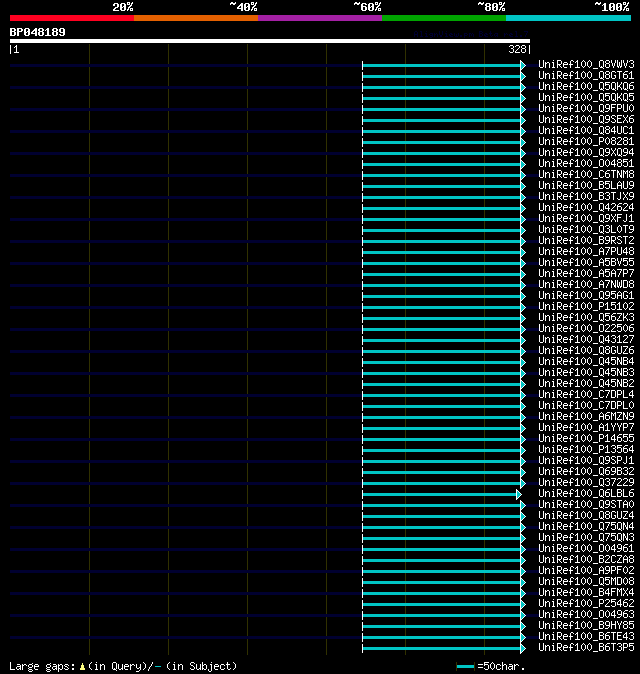Select the UniRef100_O04851 label

(586, 163)
